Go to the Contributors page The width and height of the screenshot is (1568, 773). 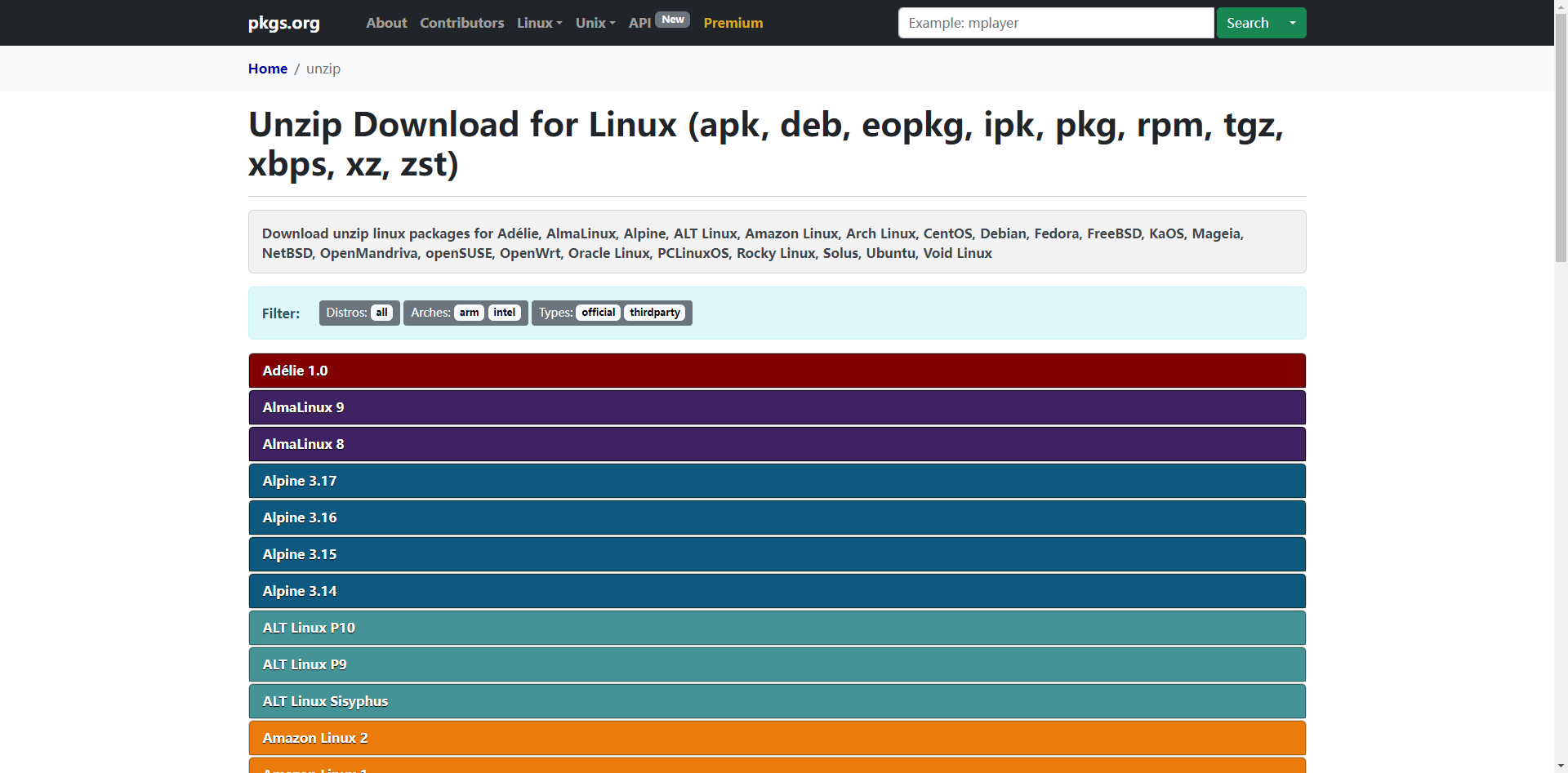coord(461,23)
